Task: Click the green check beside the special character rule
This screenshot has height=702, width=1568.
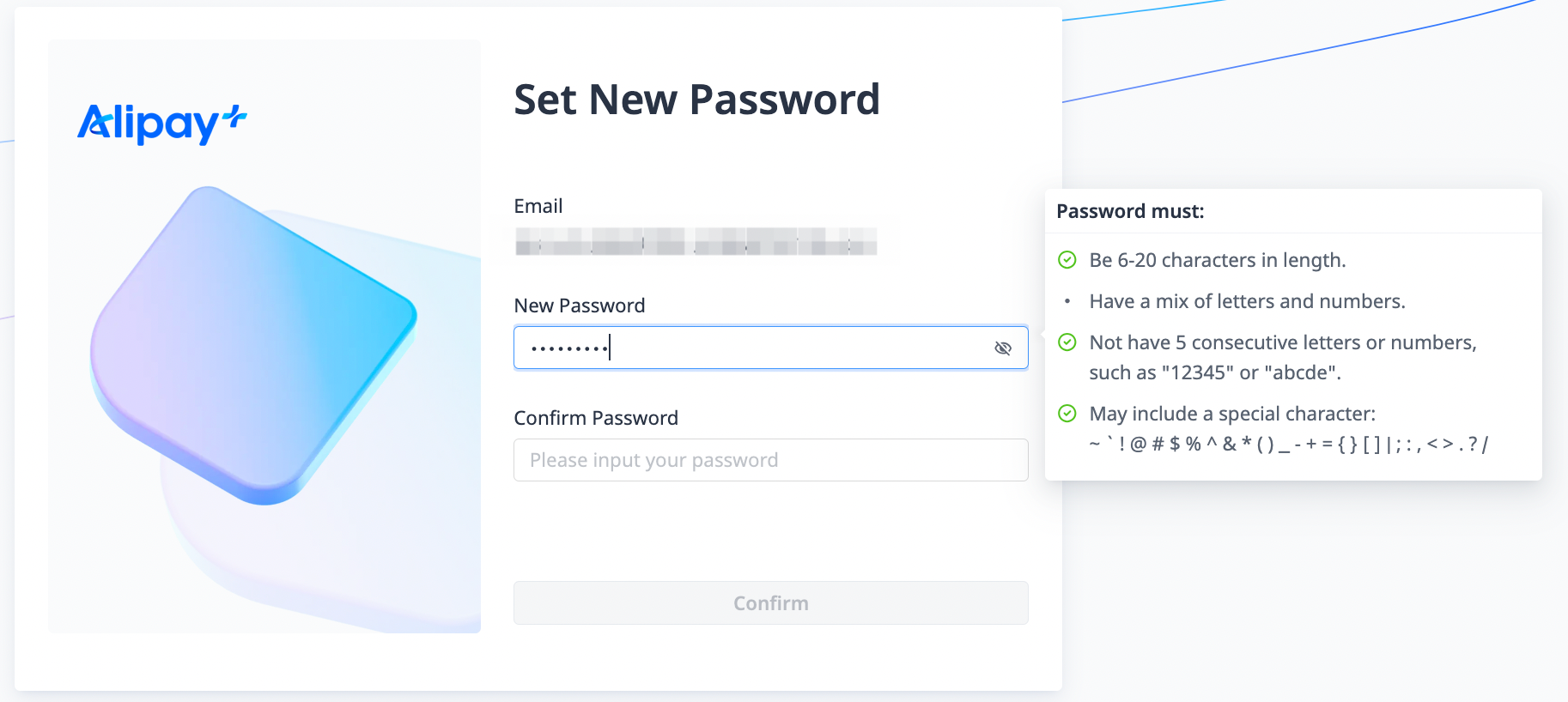Action: 1067,414
